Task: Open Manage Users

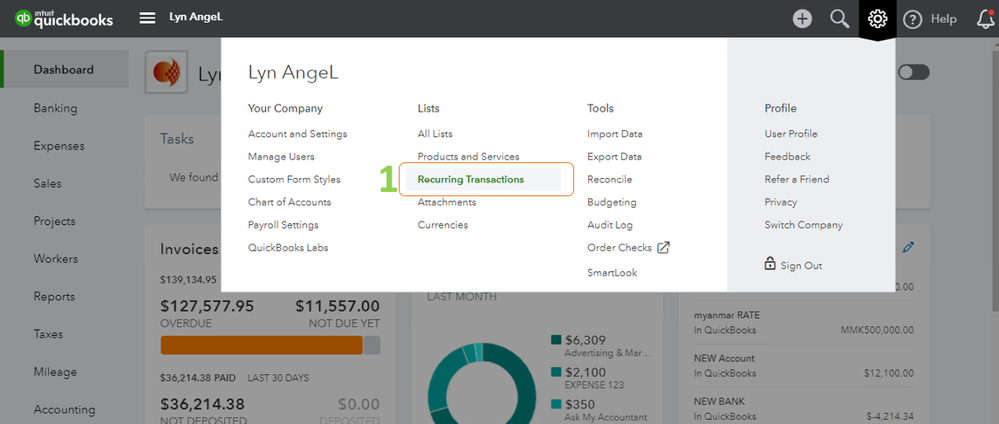Action: coord(281,156)
